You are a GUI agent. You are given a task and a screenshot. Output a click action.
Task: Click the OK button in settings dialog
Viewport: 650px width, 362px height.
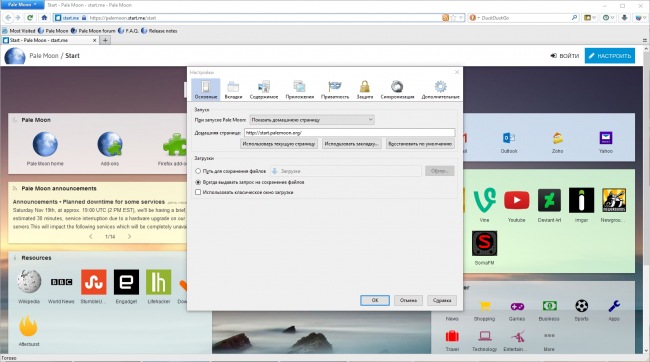[x=375, y=300]
